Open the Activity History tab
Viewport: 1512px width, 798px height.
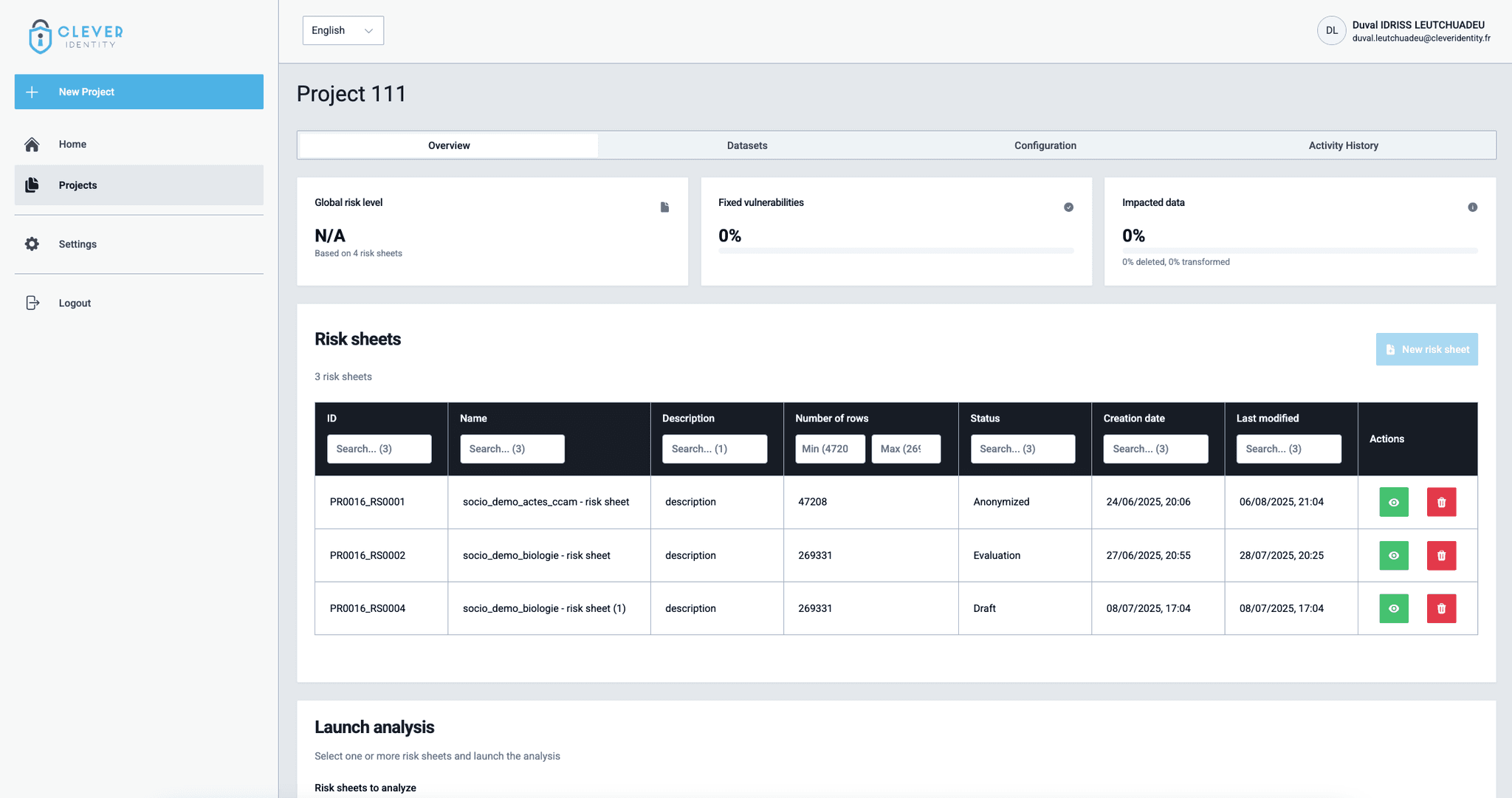pyautogui.click(x=1343, y=145)
